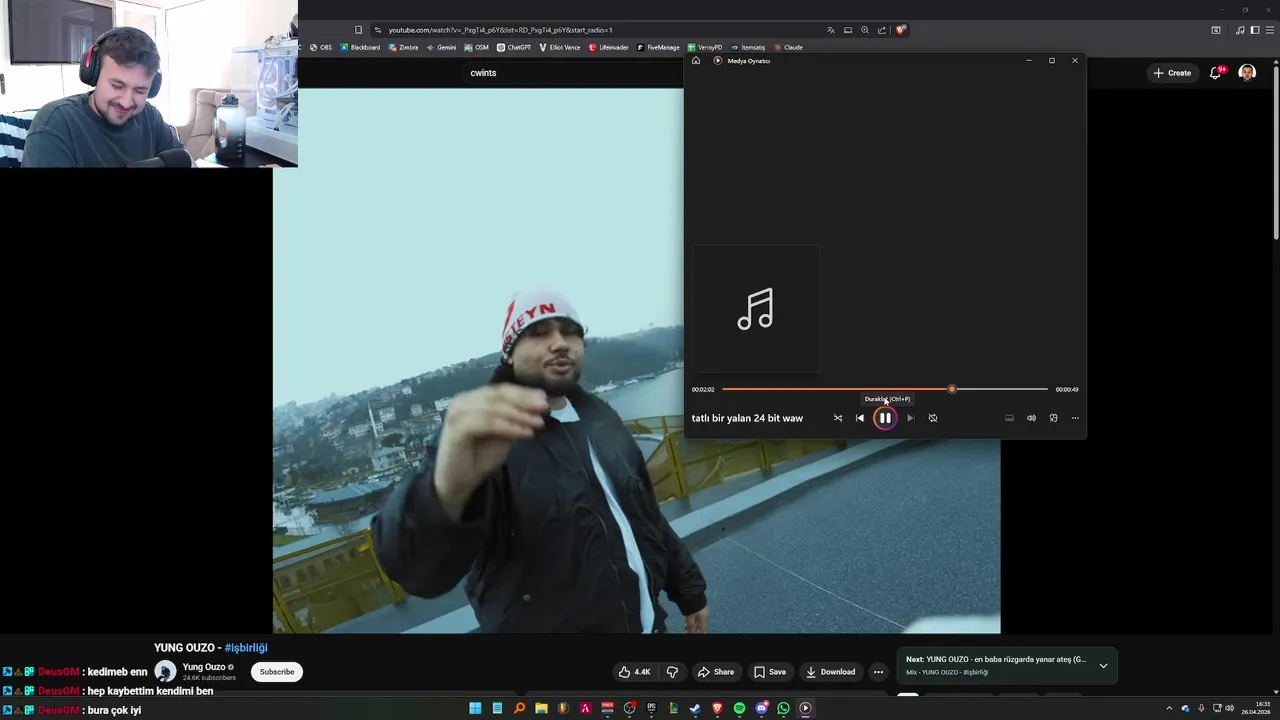Open the Lifeinvader bookmark

608,47
